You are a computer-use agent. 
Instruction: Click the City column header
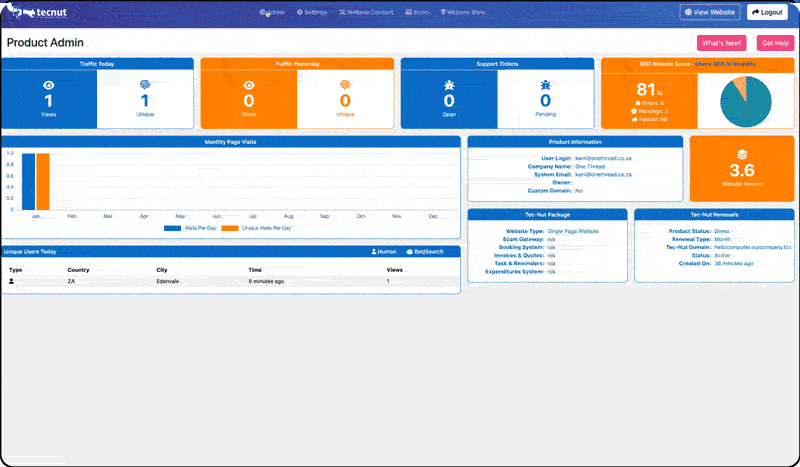pyautogui.click(x=162, y=270)
